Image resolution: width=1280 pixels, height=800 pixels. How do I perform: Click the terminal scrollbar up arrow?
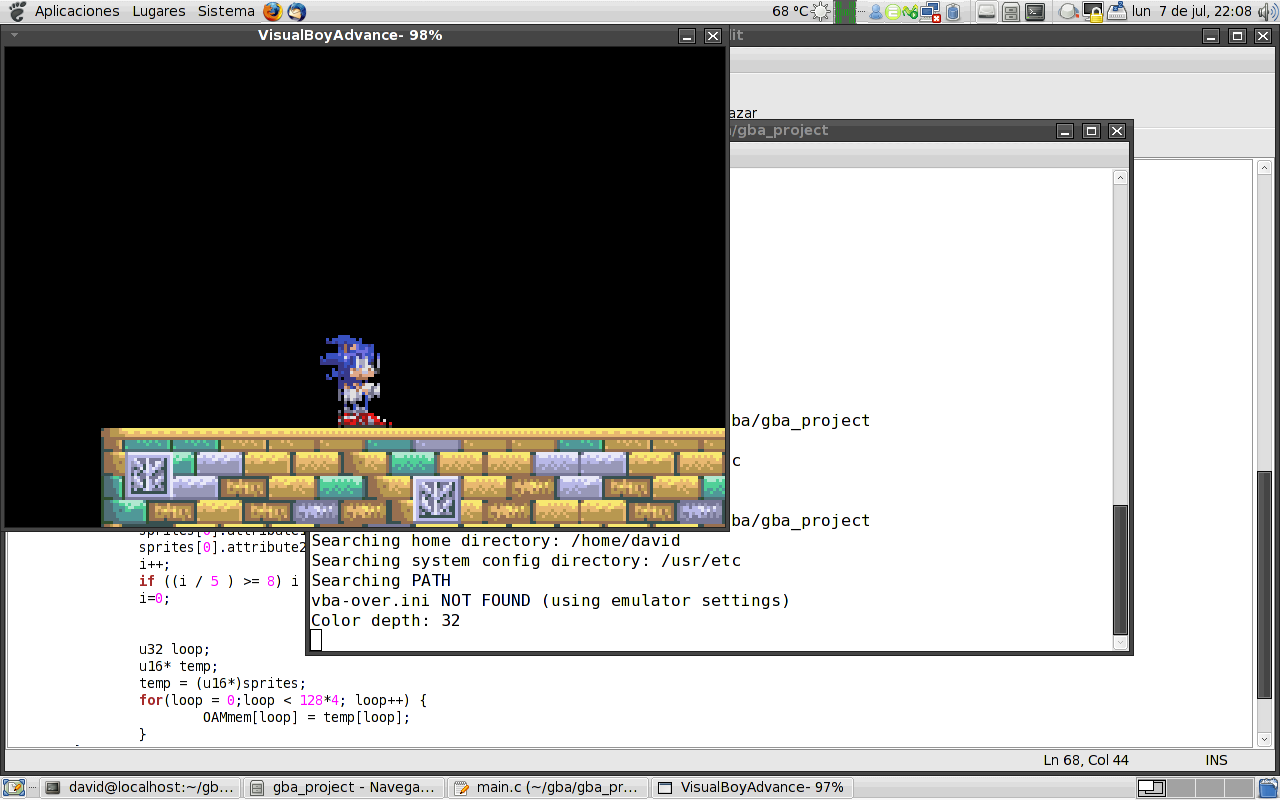[x=1120, y=177]
